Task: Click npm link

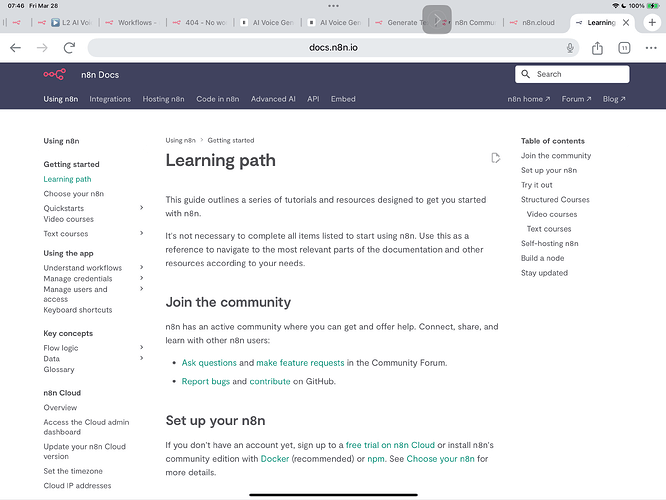Action: click(x=376, y=459)
